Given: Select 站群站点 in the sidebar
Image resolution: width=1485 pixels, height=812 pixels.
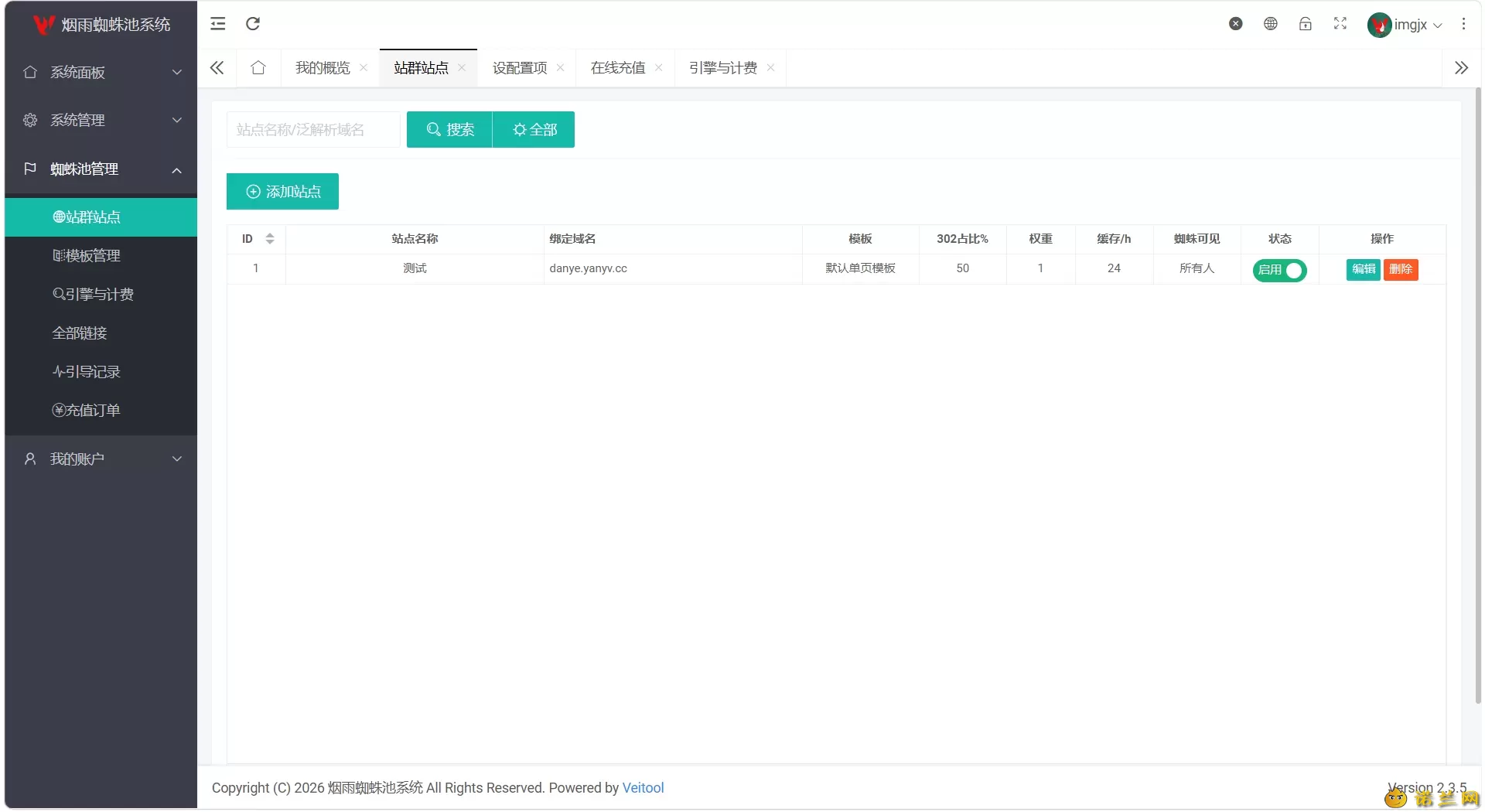Looking at the screenshot, I should [101, 217].
